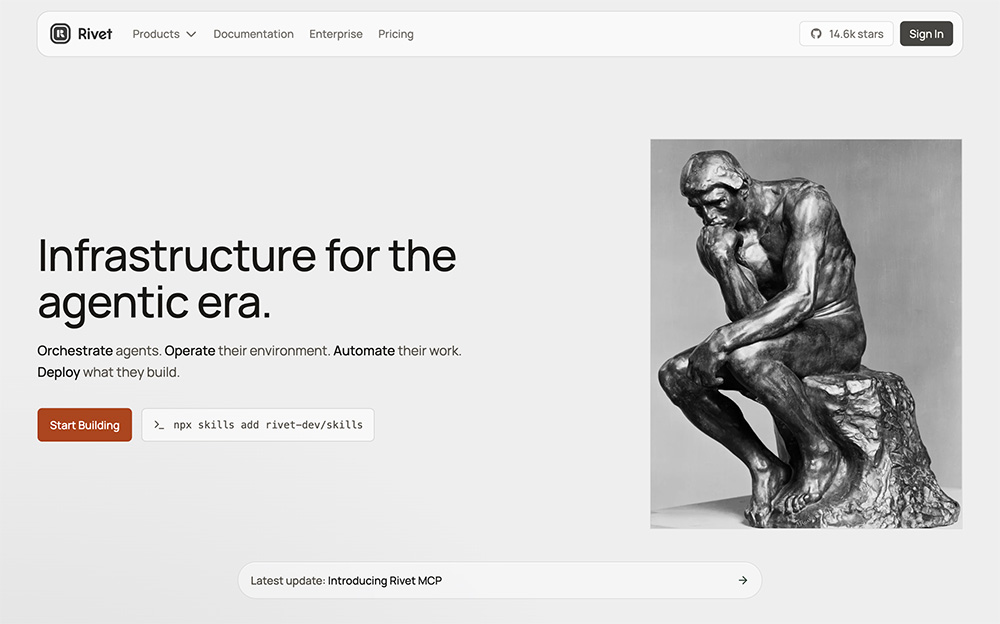Open the Introducing Rivet MCP update
The width and height of the screenshot is (1000, 624).
[x=499, y=580]
